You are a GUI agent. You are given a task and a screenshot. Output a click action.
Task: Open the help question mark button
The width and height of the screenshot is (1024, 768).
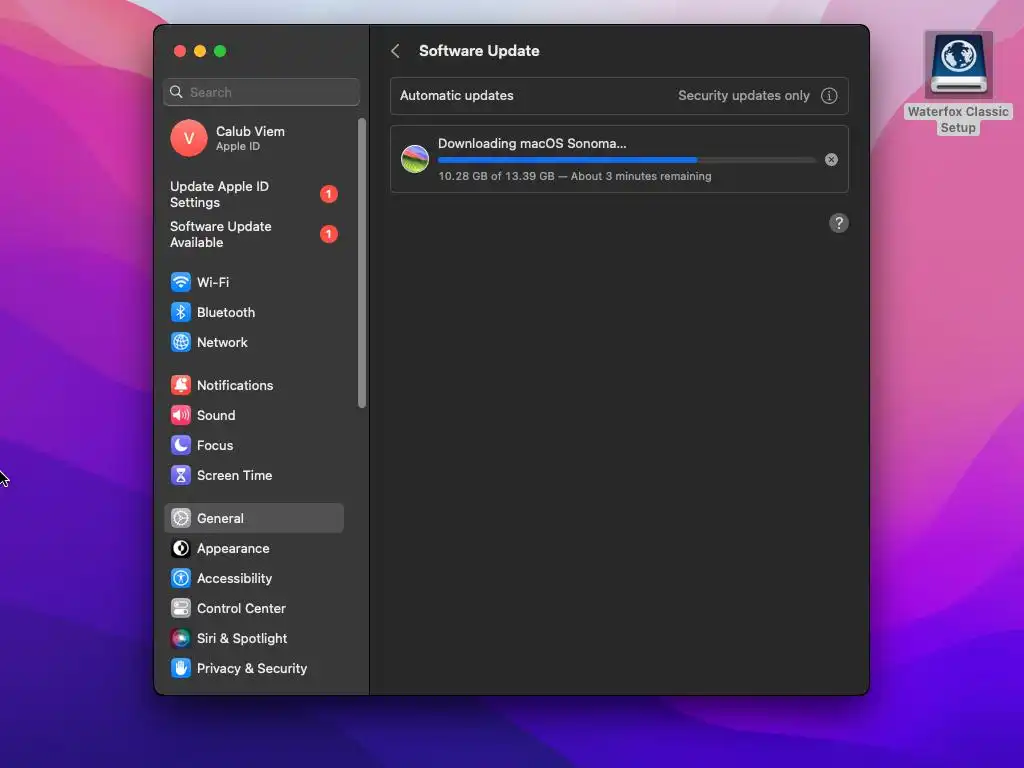coord(839,223)
